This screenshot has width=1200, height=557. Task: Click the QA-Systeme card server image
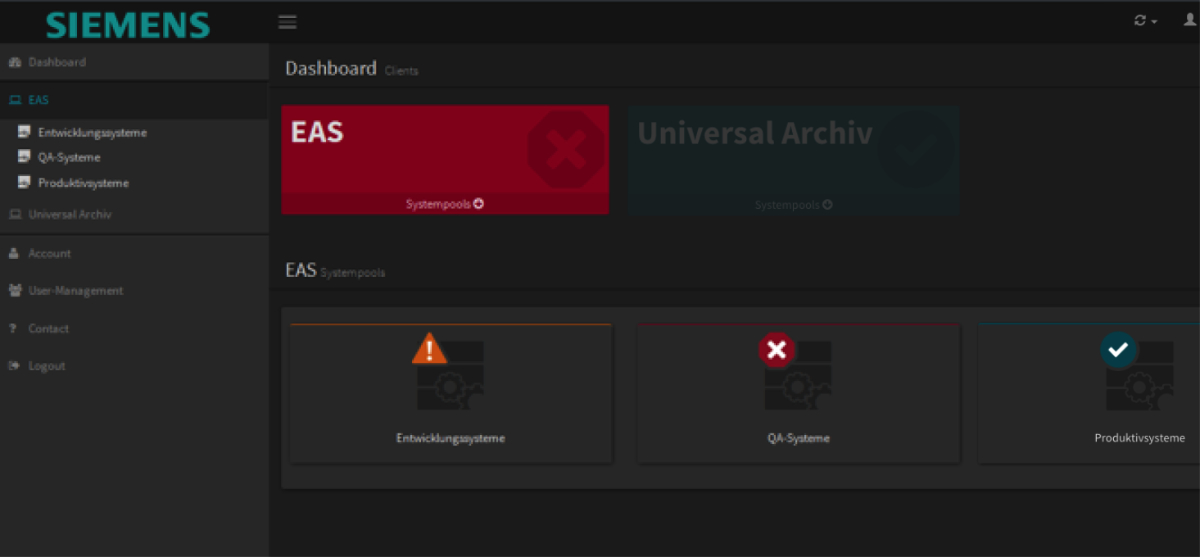(798, 376)
